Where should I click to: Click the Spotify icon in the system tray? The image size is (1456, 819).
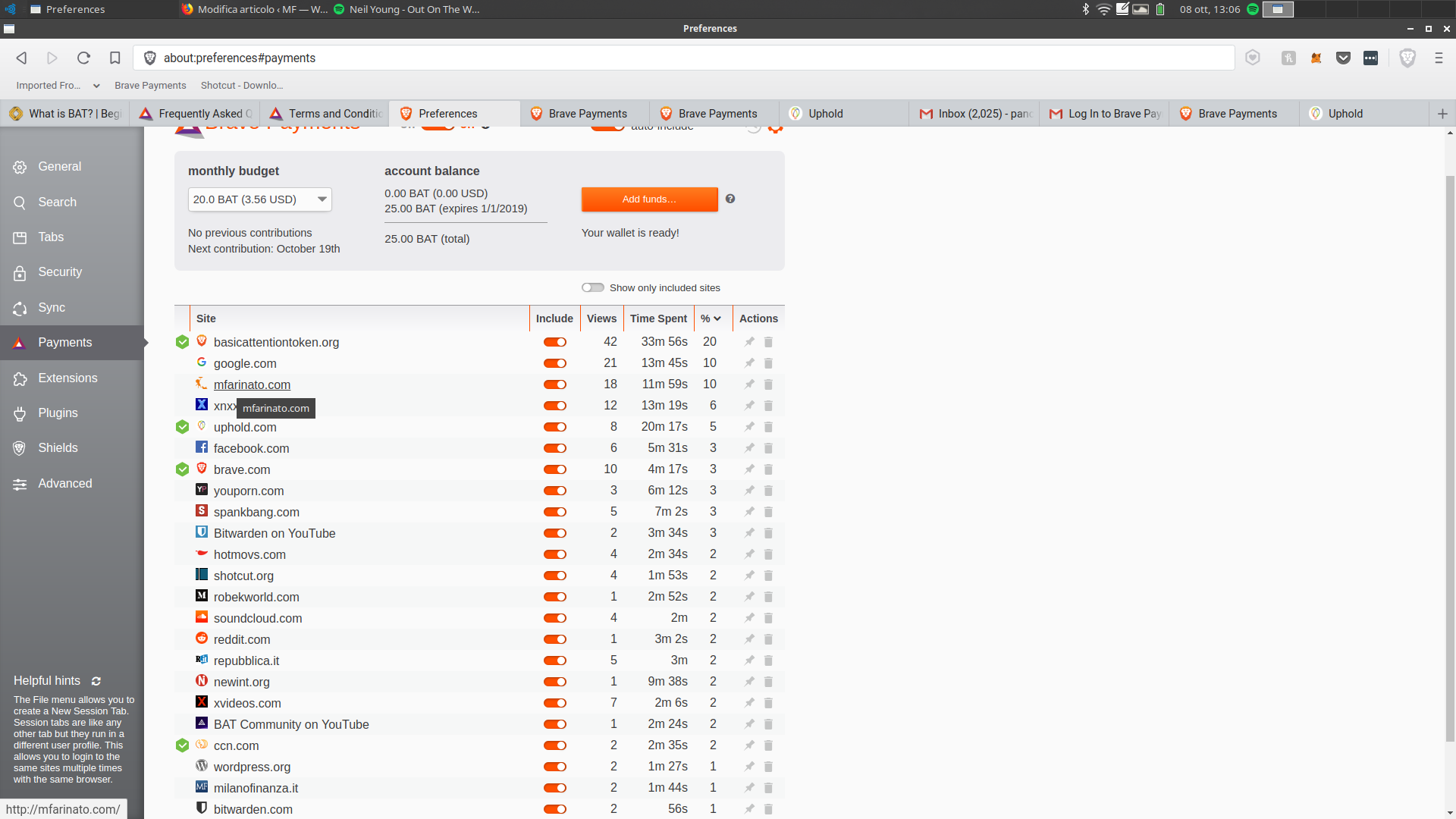pyautogui.click(x=1253, y=9)
